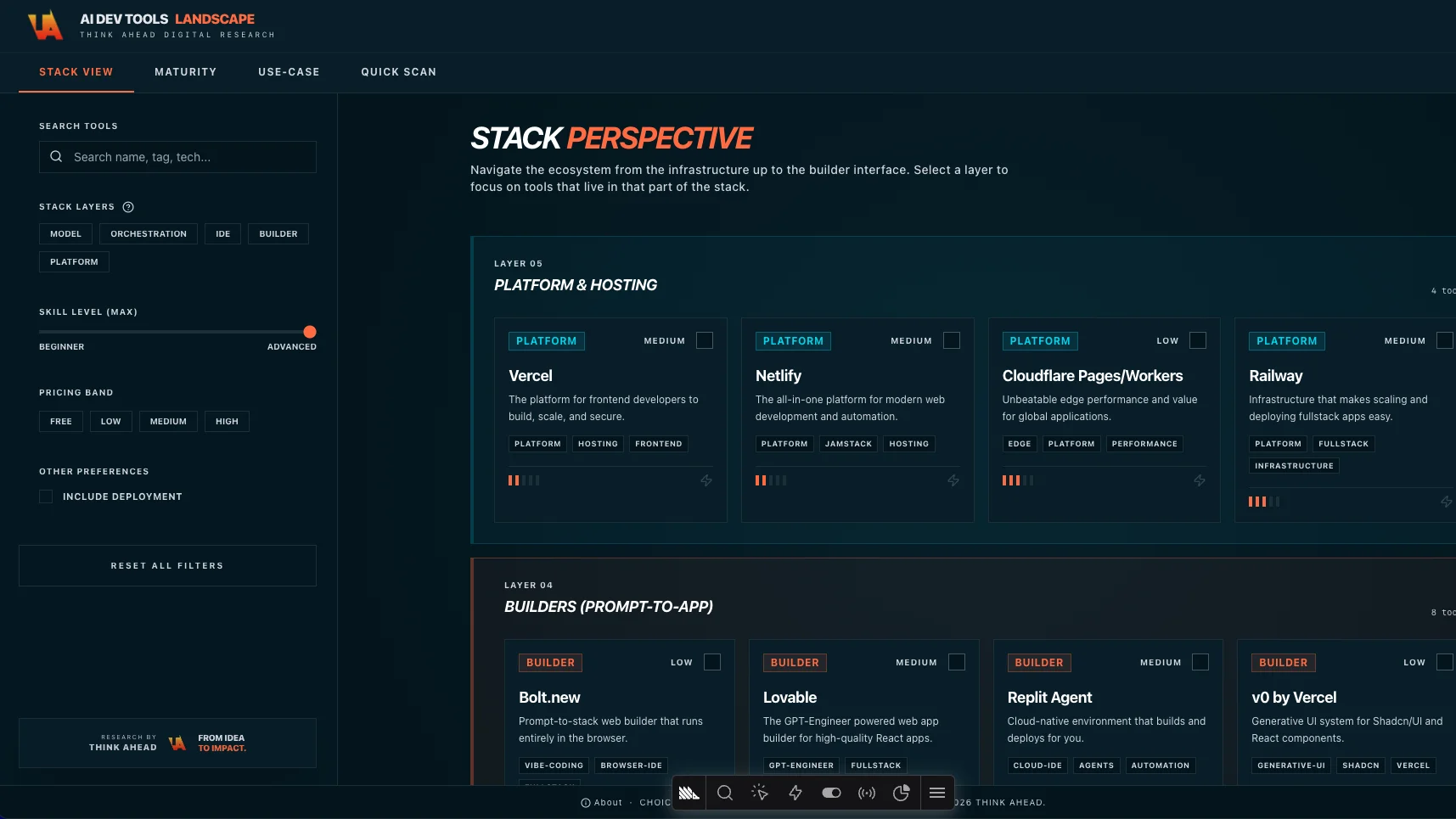1456x819 pixels.
Task: Click the striped landscape logo icon in the toolbar
Action: pyautogui.click(x=689, y=793)
